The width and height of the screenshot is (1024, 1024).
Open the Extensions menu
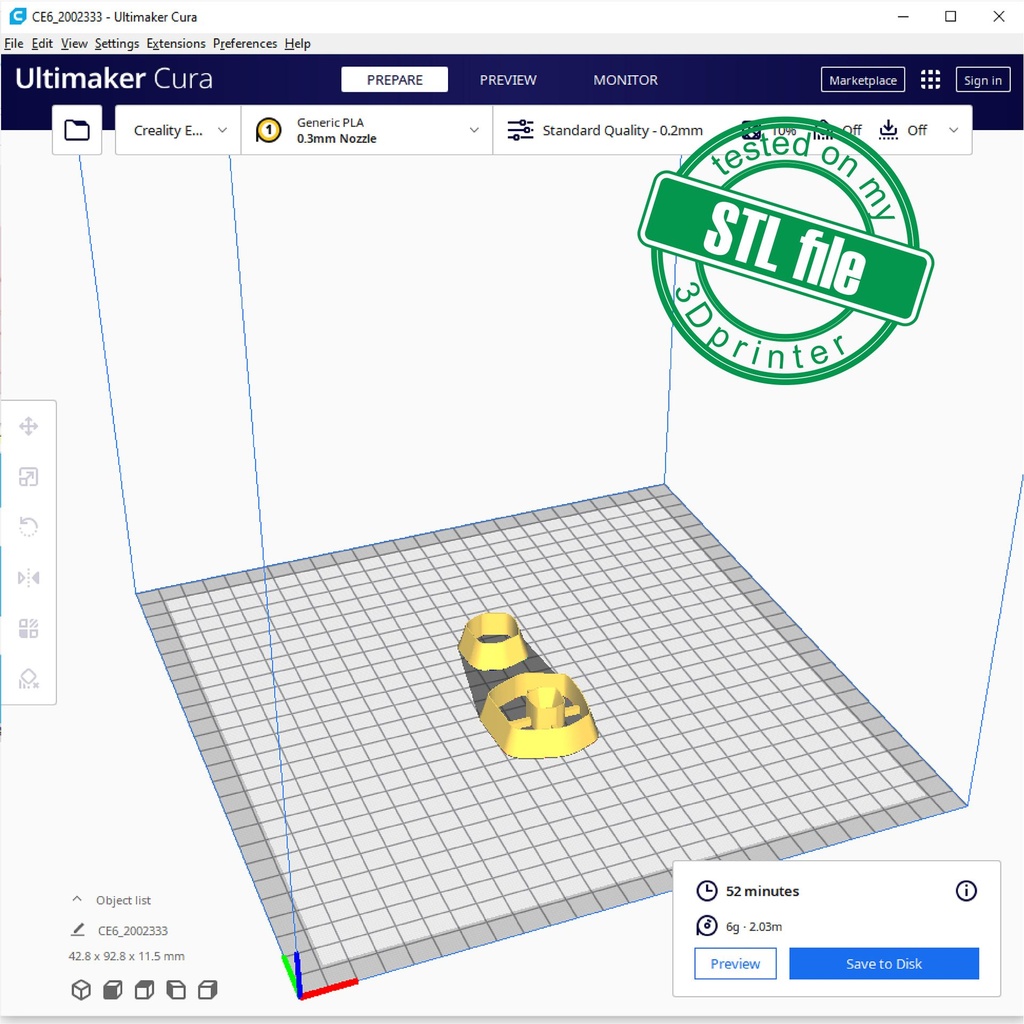175,44
